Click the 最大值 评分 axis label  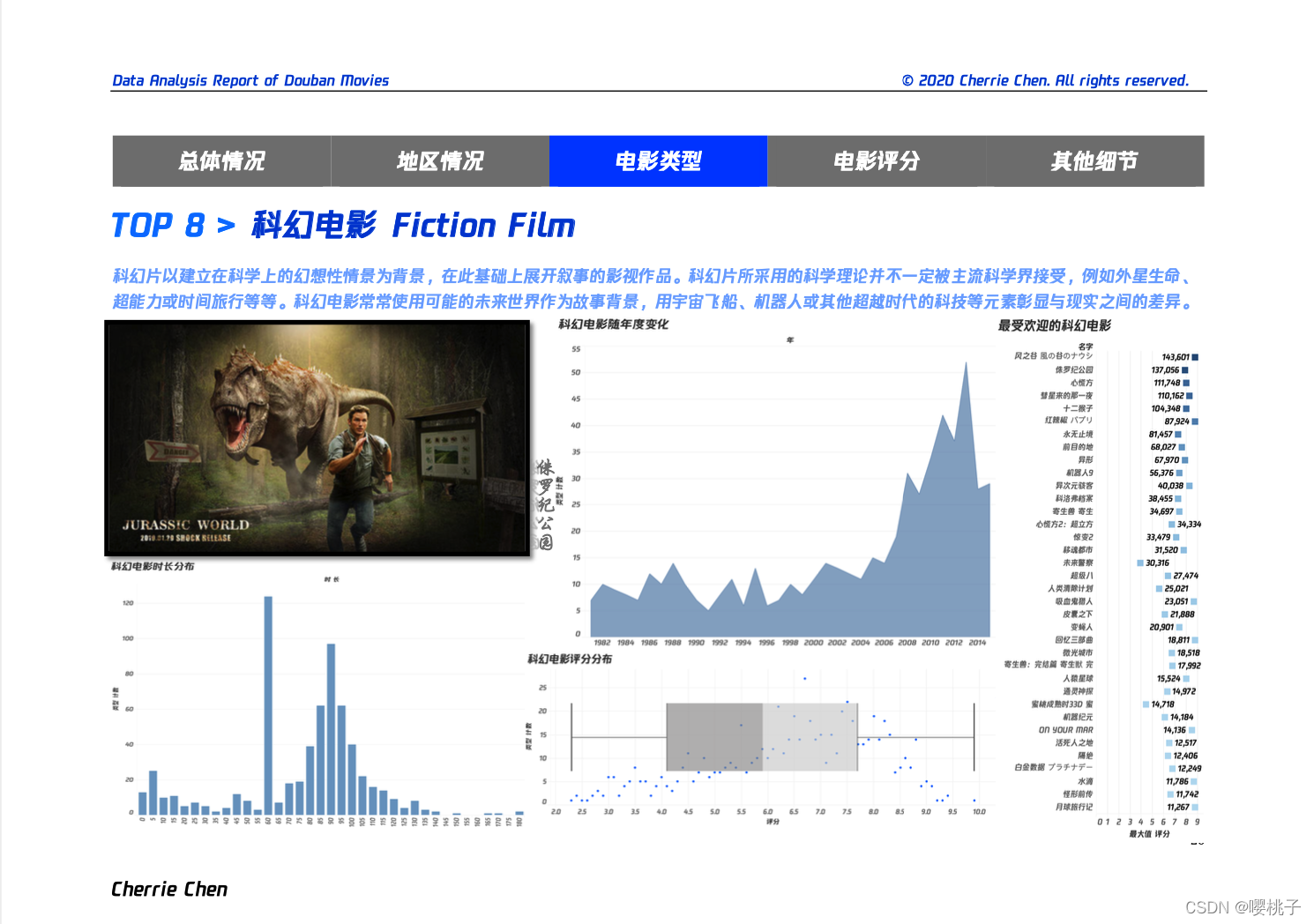pyautogui.click(x=1150, y=833)
